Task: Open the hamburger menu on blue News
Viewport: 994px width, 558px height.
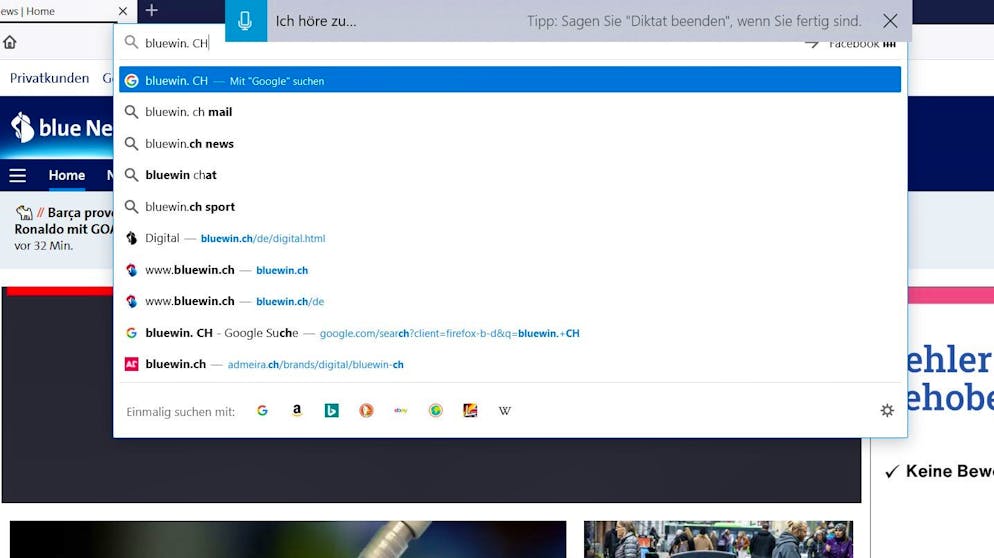Action: pos(18,176)
